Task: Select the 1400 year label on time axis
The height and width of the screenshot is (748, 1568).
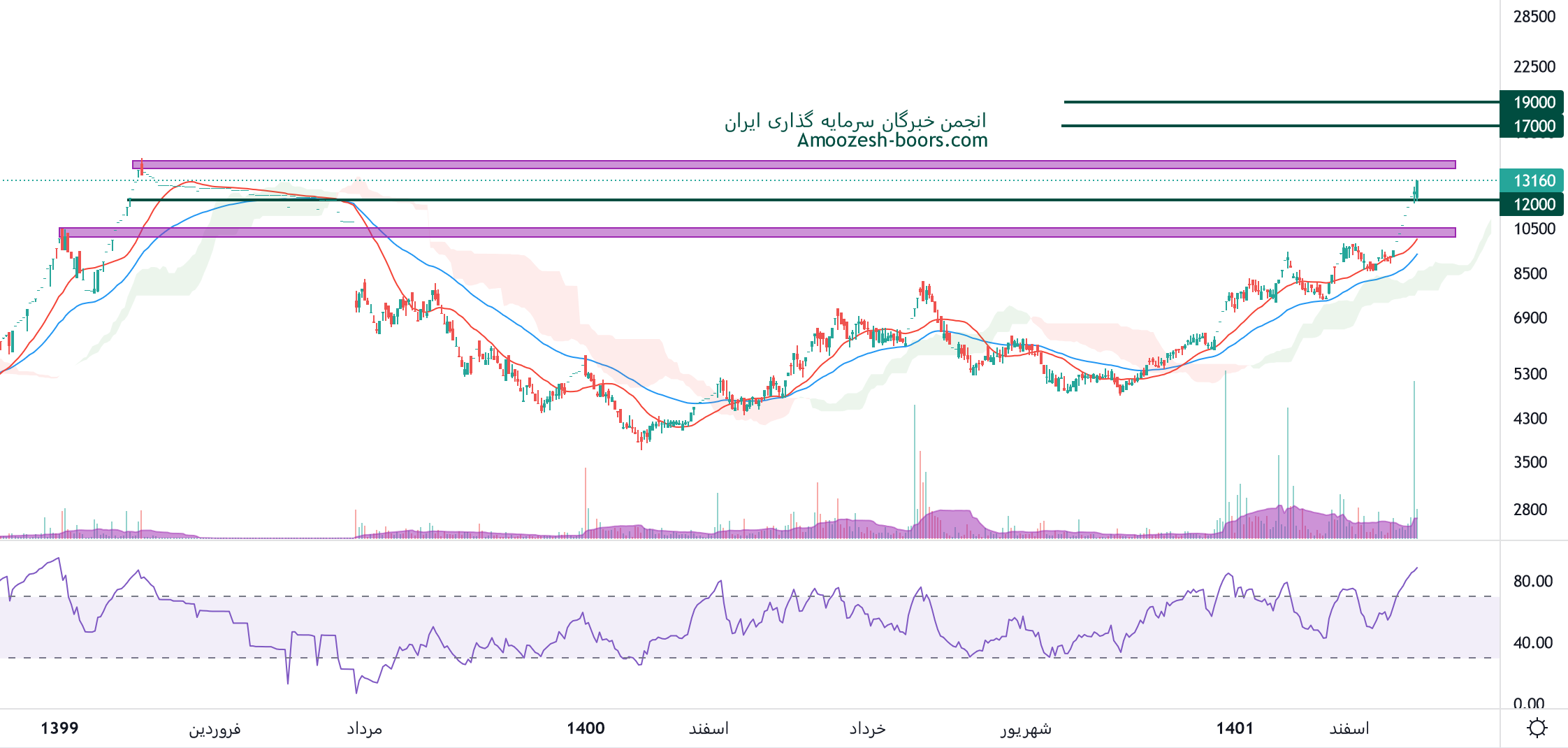Action: point(586,728)
